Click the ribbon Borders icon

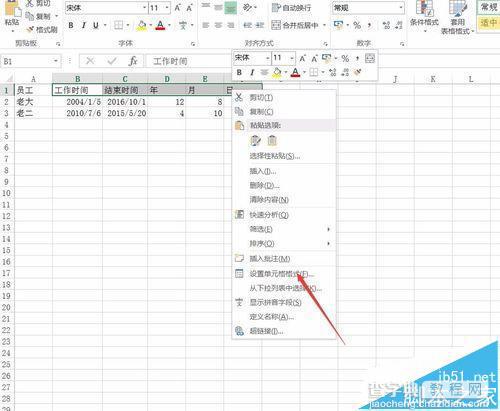tap(119, 25)
